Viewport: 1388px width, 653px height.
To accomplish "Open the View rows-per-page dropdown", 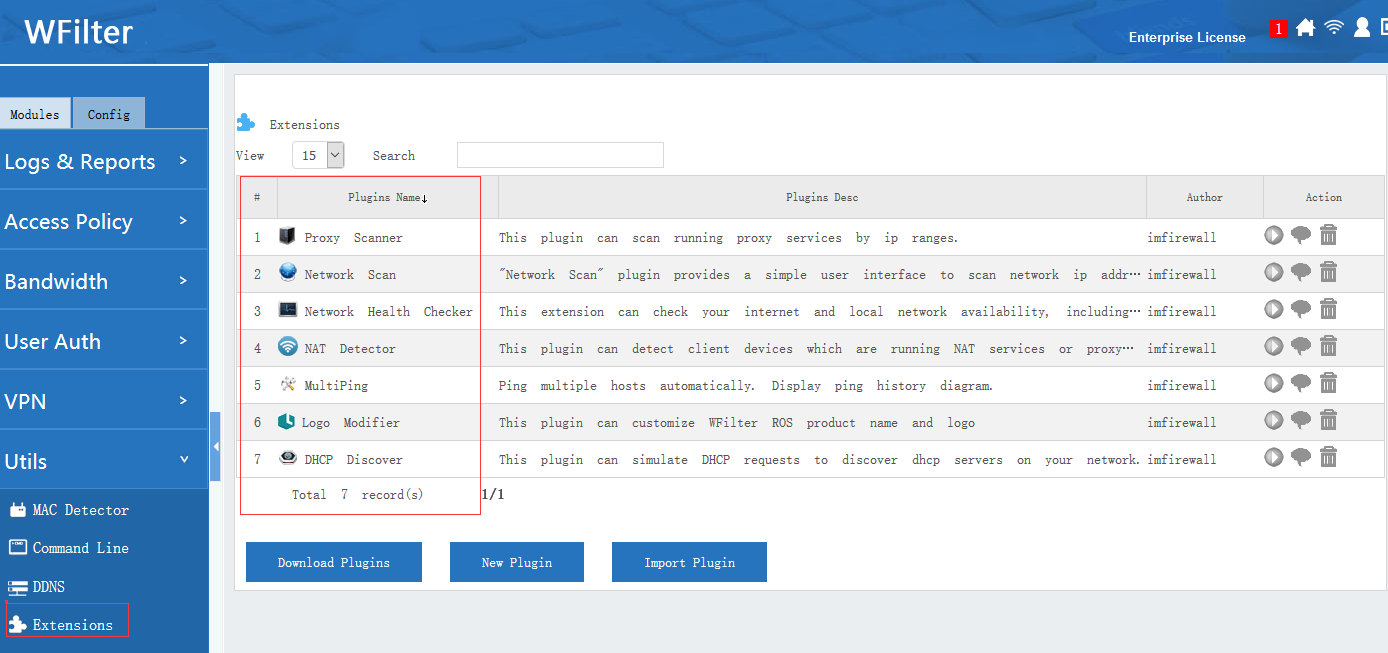I will 318,155.
